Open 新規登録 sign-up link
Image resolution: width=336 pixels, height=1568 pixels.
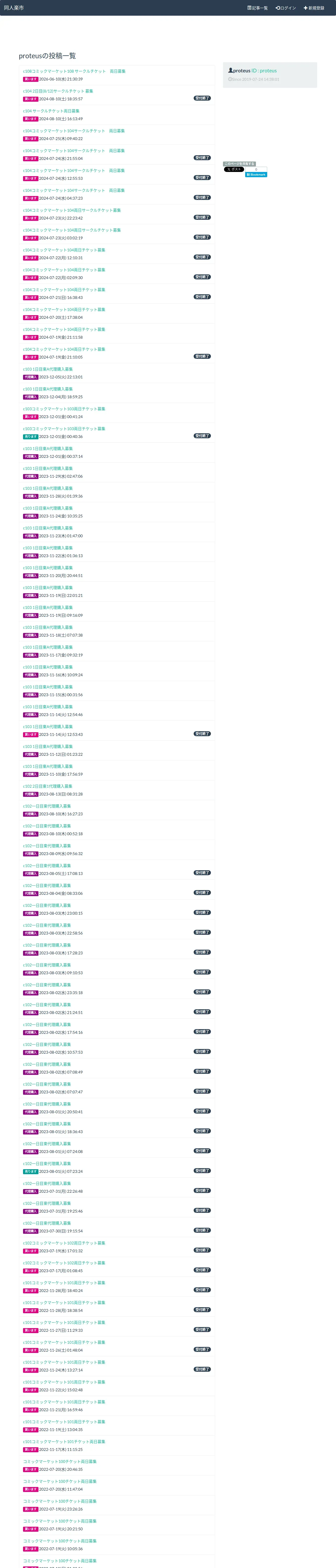[x=314, y=8]
